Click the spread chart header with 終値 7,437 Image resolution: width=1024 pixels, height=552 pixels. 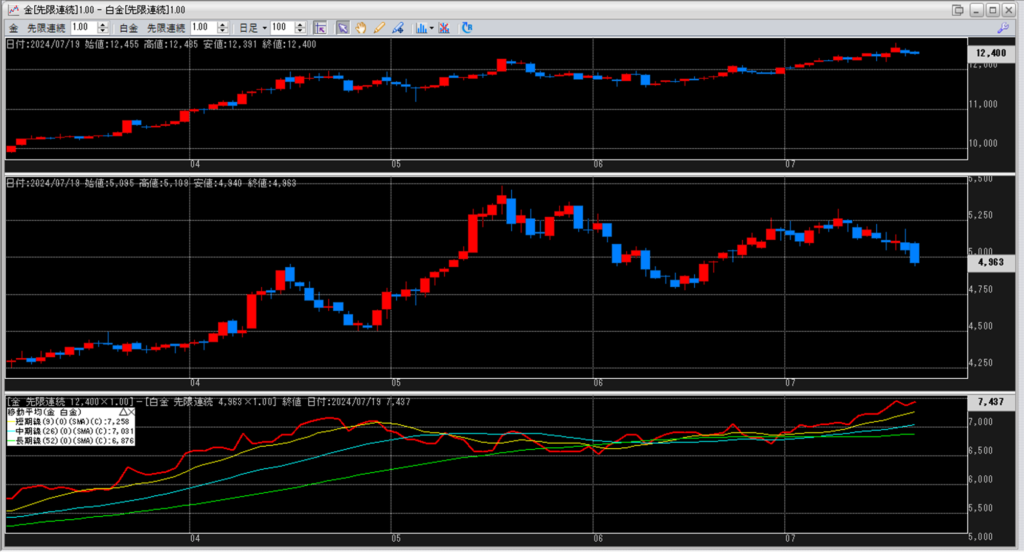point(208,402)
